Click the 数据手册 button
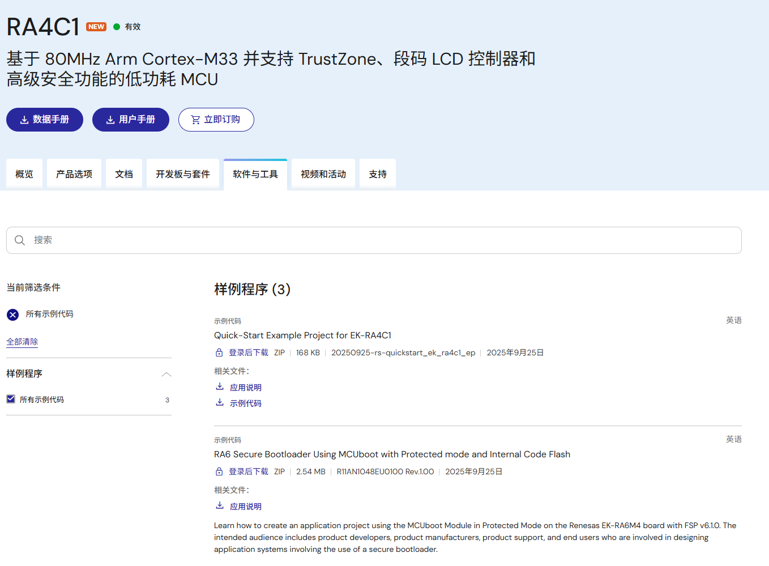The width and height of the screenshot is (769, 566). [45, 120]
